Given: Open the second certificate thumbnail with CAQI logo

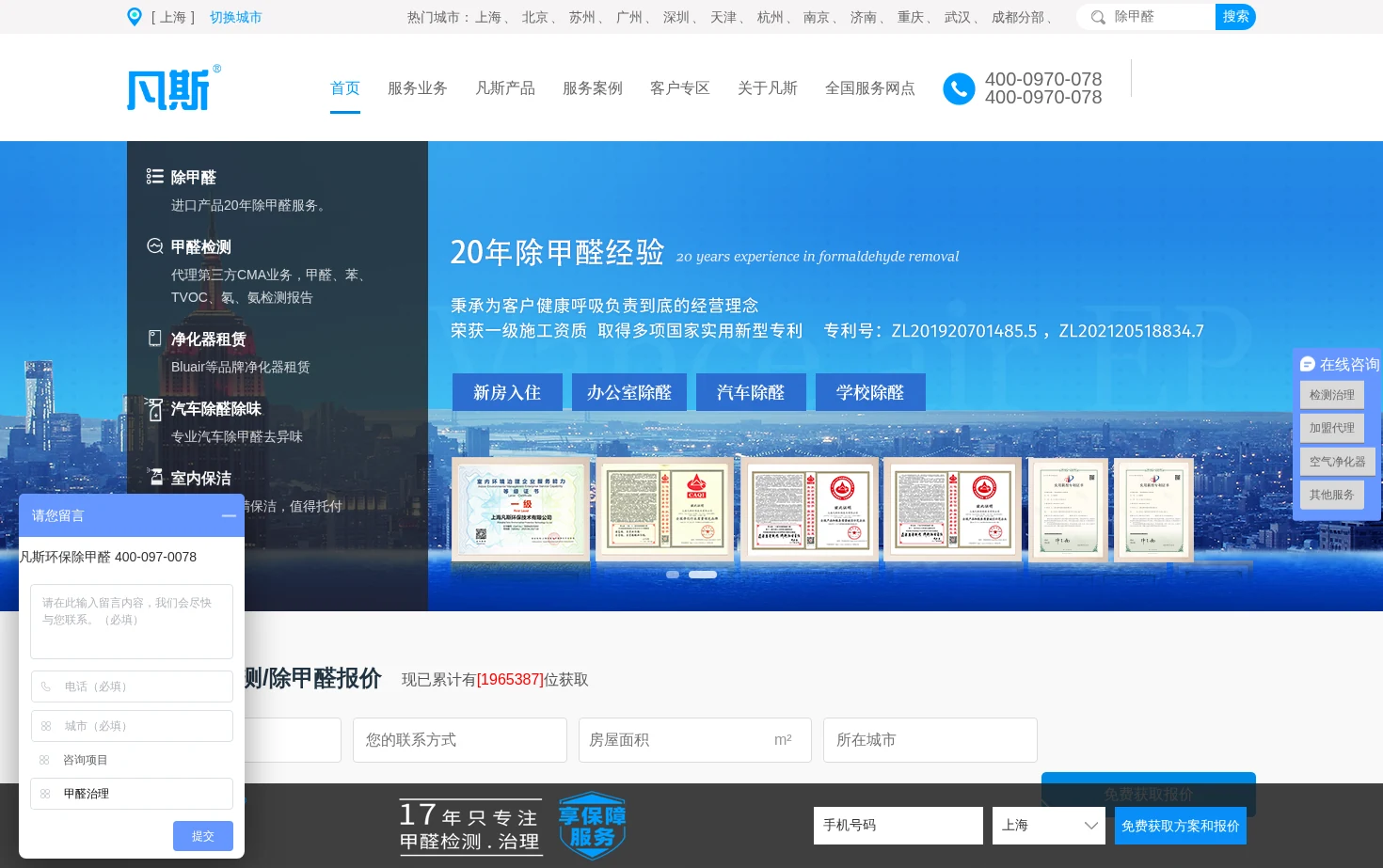Looking at the screenshot, I should [665, 510].
